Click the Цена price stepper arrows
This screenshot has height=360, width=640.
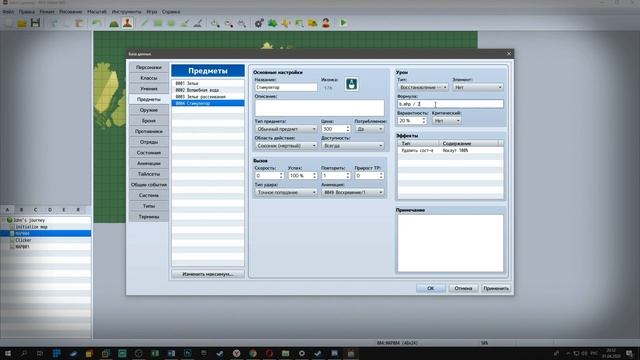tap(348, 129)
